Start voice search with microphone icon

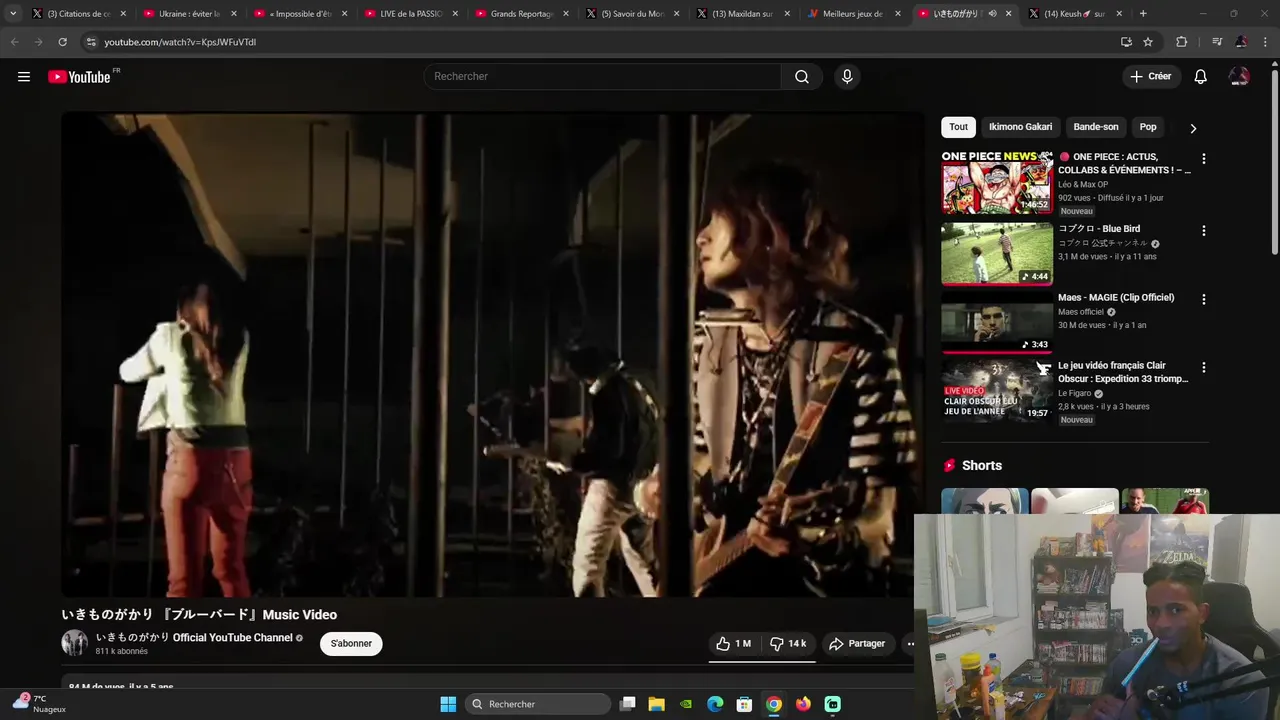pos(847,77)
